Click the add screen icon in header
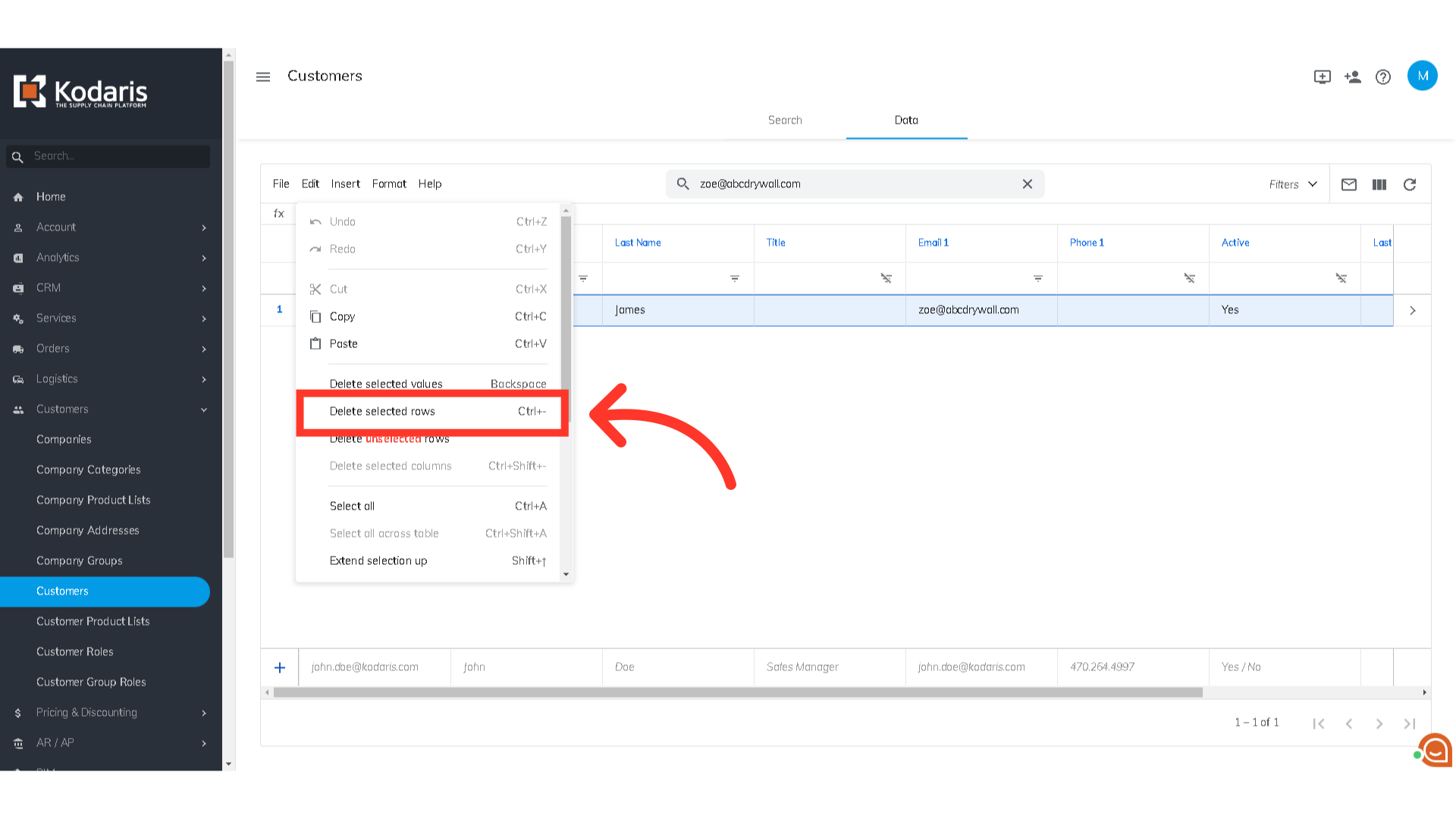 click(1322, 77)
